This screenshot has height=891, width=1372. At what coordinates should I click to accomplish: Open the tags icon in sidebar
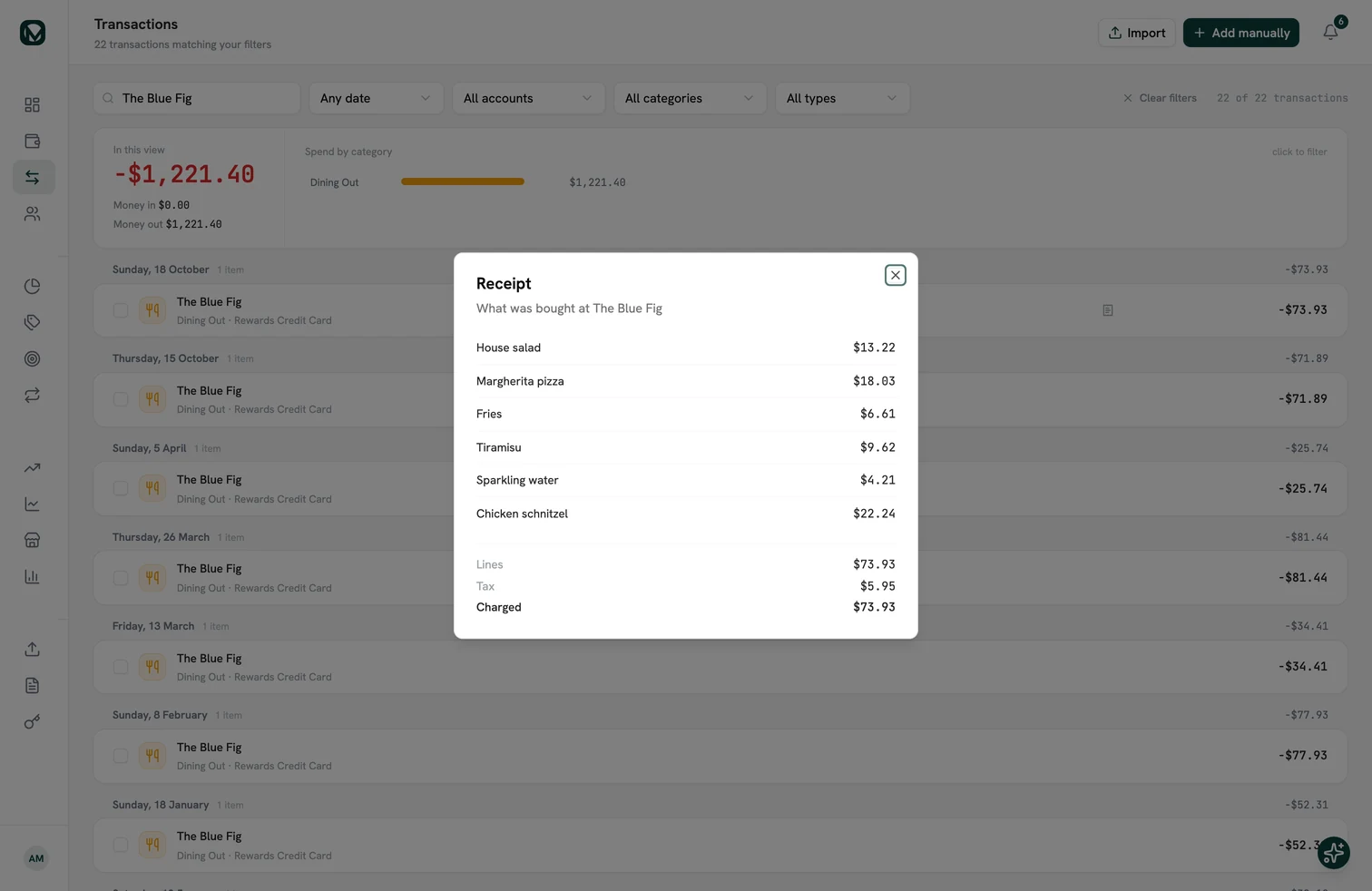tap(33, 323)
